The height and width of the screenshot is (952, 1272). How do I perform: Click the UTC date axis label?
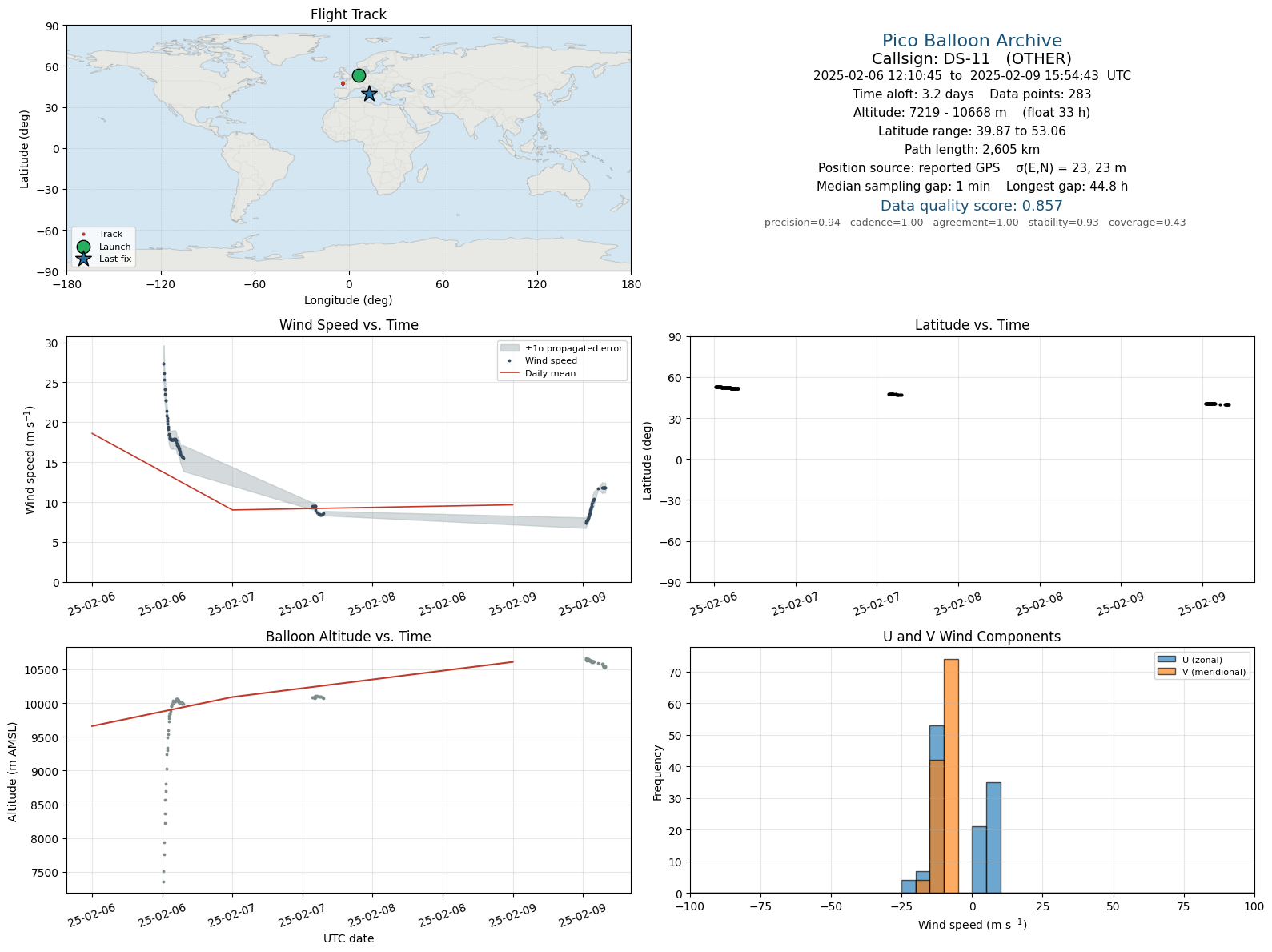point(348,938)
